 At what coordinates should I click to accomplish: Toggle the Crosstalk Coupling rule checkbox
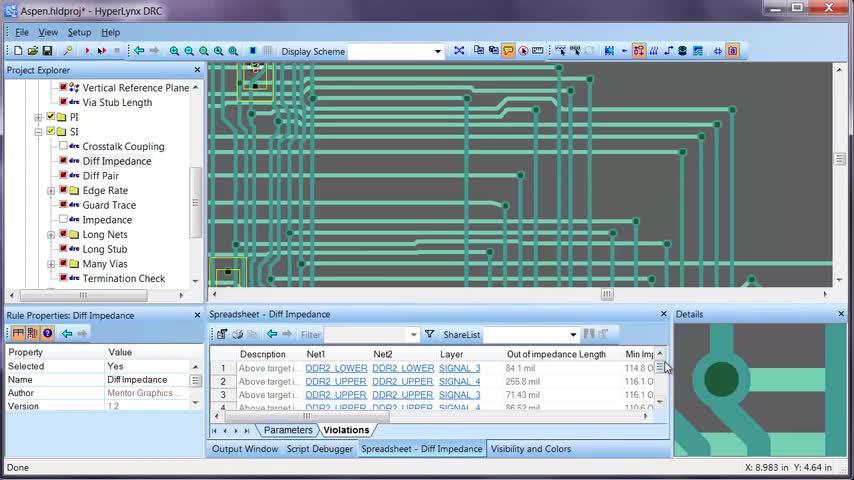[x=64, y=146]
